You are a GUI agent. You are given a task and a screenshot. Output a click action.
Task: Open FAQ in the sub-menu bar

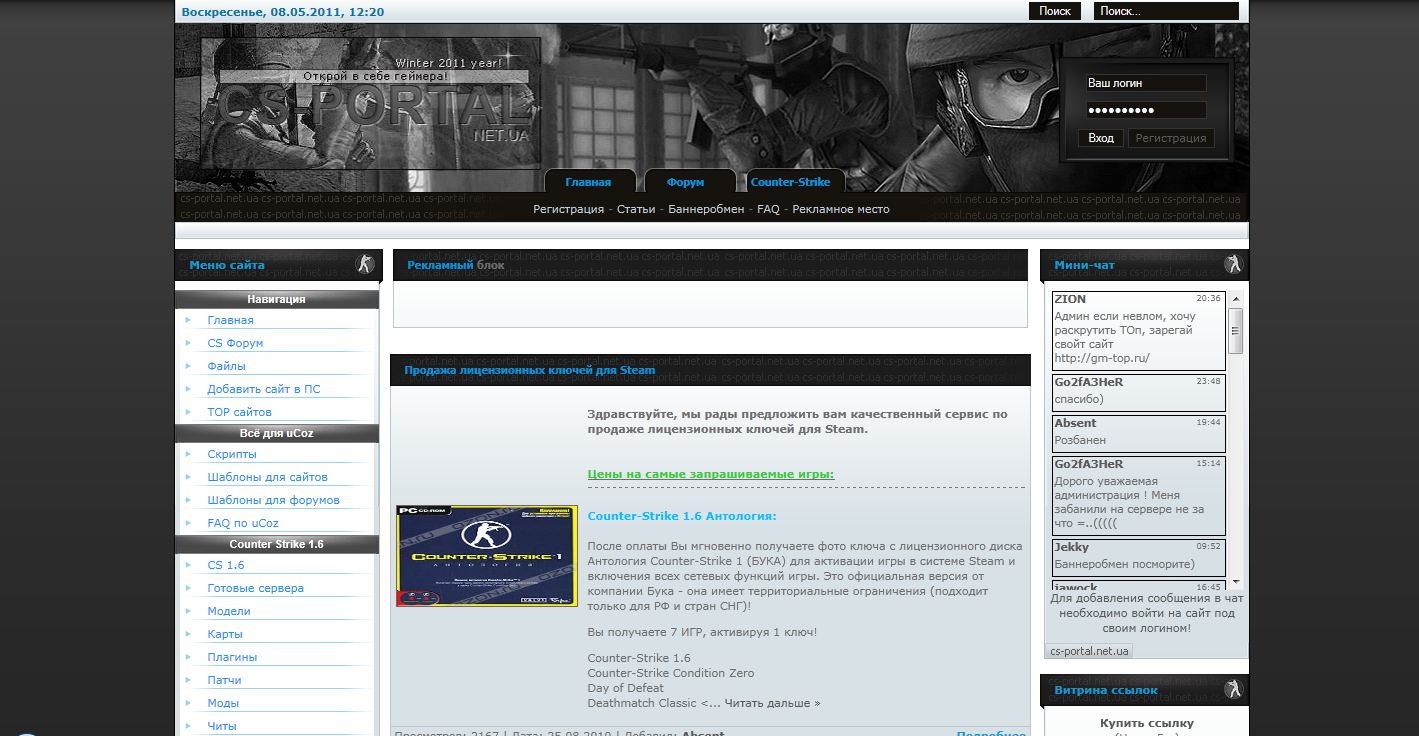(768, 209)
